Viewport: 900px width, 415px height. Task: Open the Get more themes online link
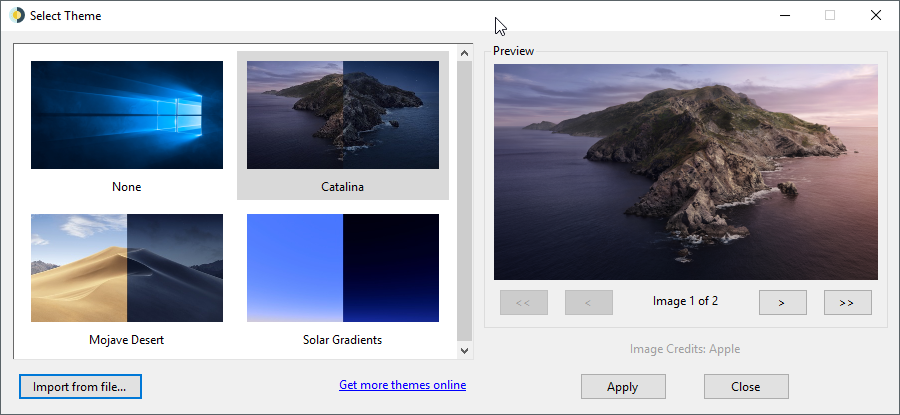pos(402,385)
